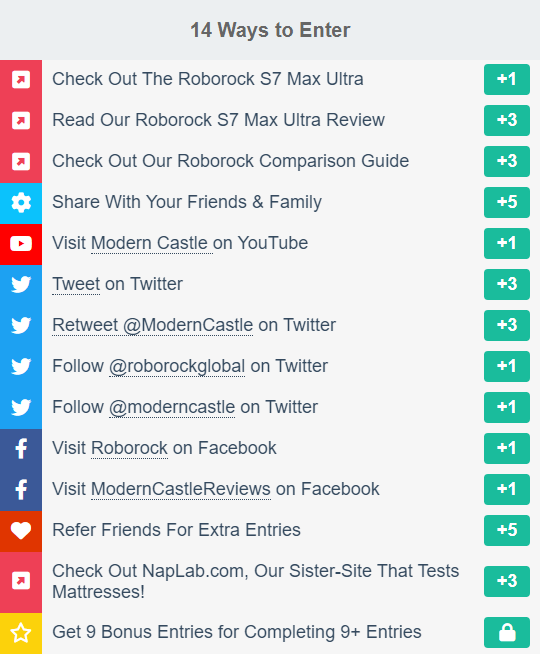
Task: Click the +1 button for Check Out Roborock S7 Max Ultra
Action: point(507,79)
